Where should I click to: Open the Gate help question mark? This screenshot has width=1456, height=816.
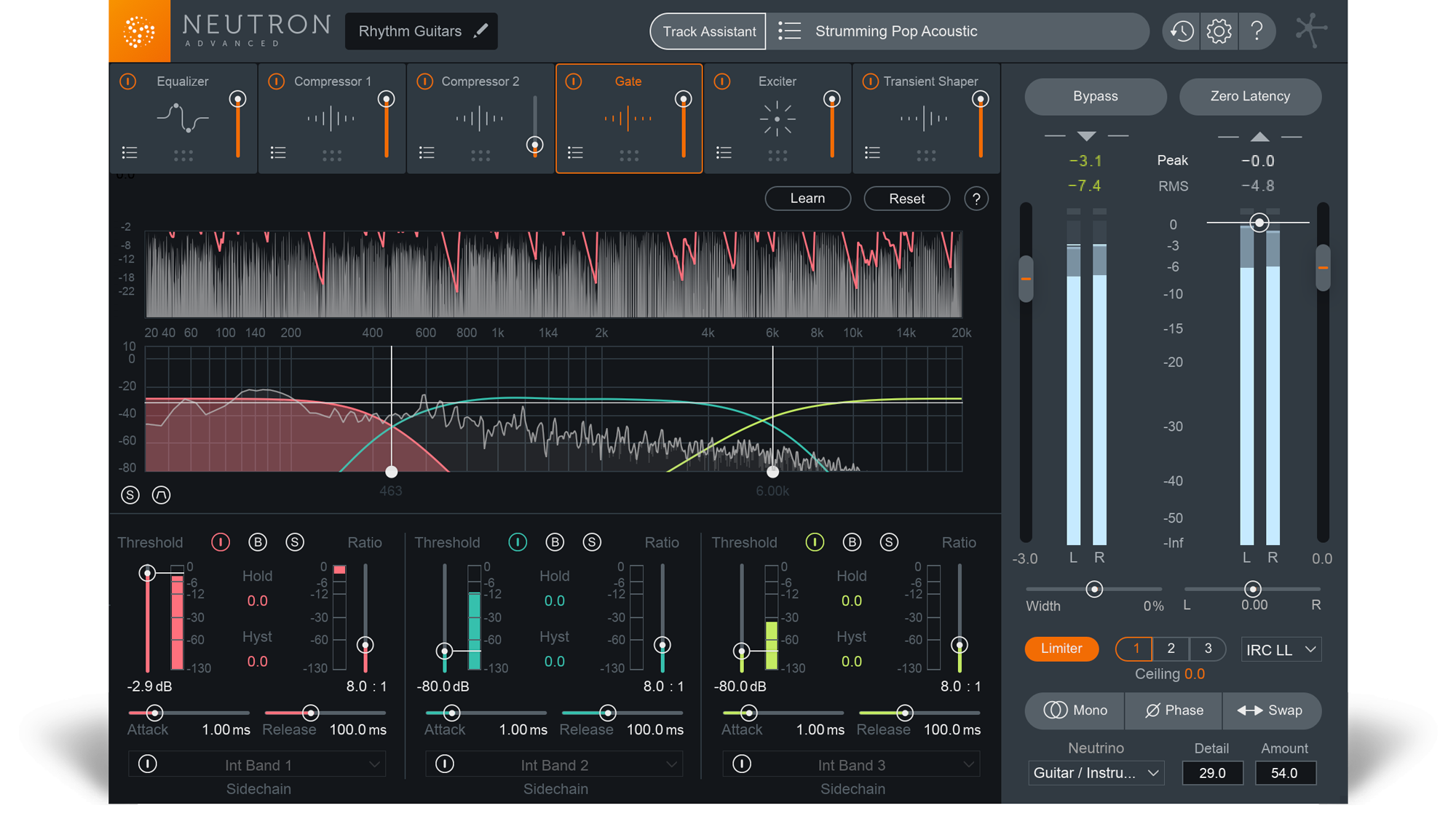(x=976, y=199)
